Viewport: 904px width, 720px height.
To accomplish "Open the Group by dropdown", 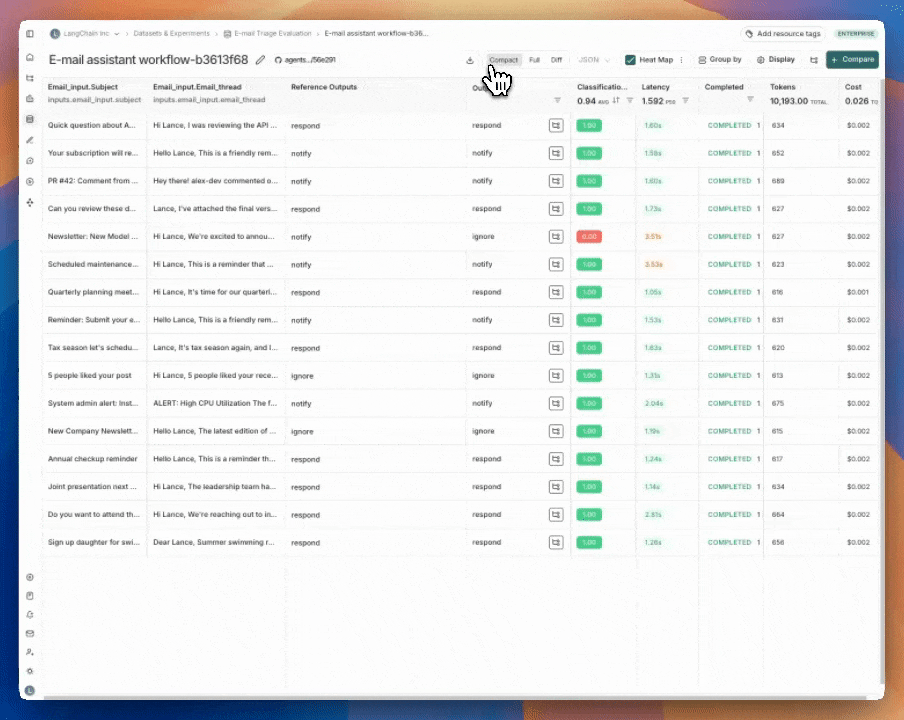I will coord(720,59).
